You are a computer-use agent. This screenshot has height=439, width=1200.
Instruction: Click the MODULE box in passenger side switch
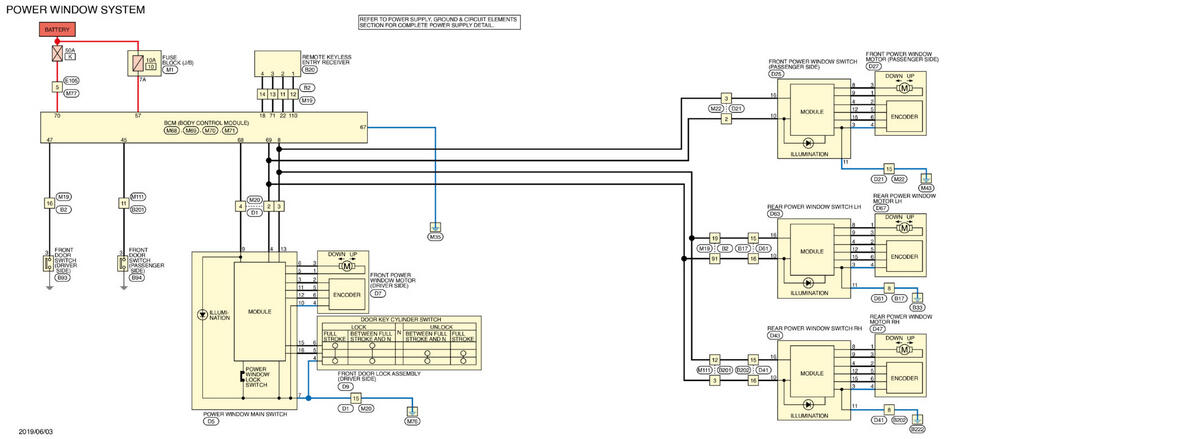(x=813, y=111)
